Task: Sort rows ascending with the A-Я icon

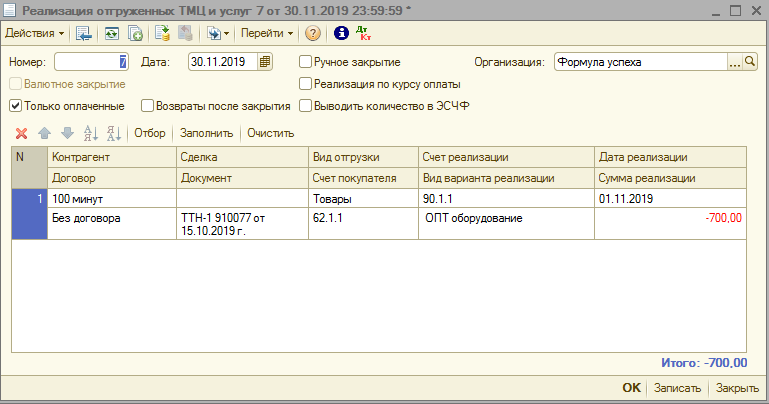Action: point(91,133)
